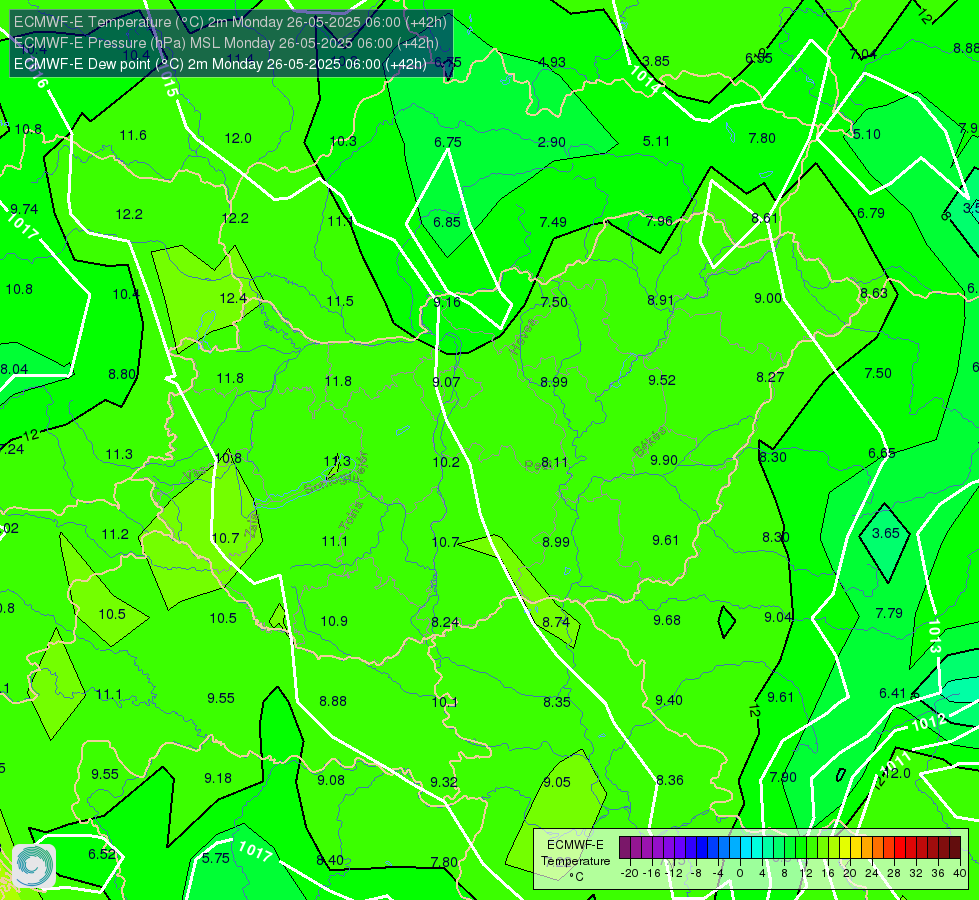Click the Tolna county label
Viewport: 979px width, 900px height.
(x=352, y=515)
